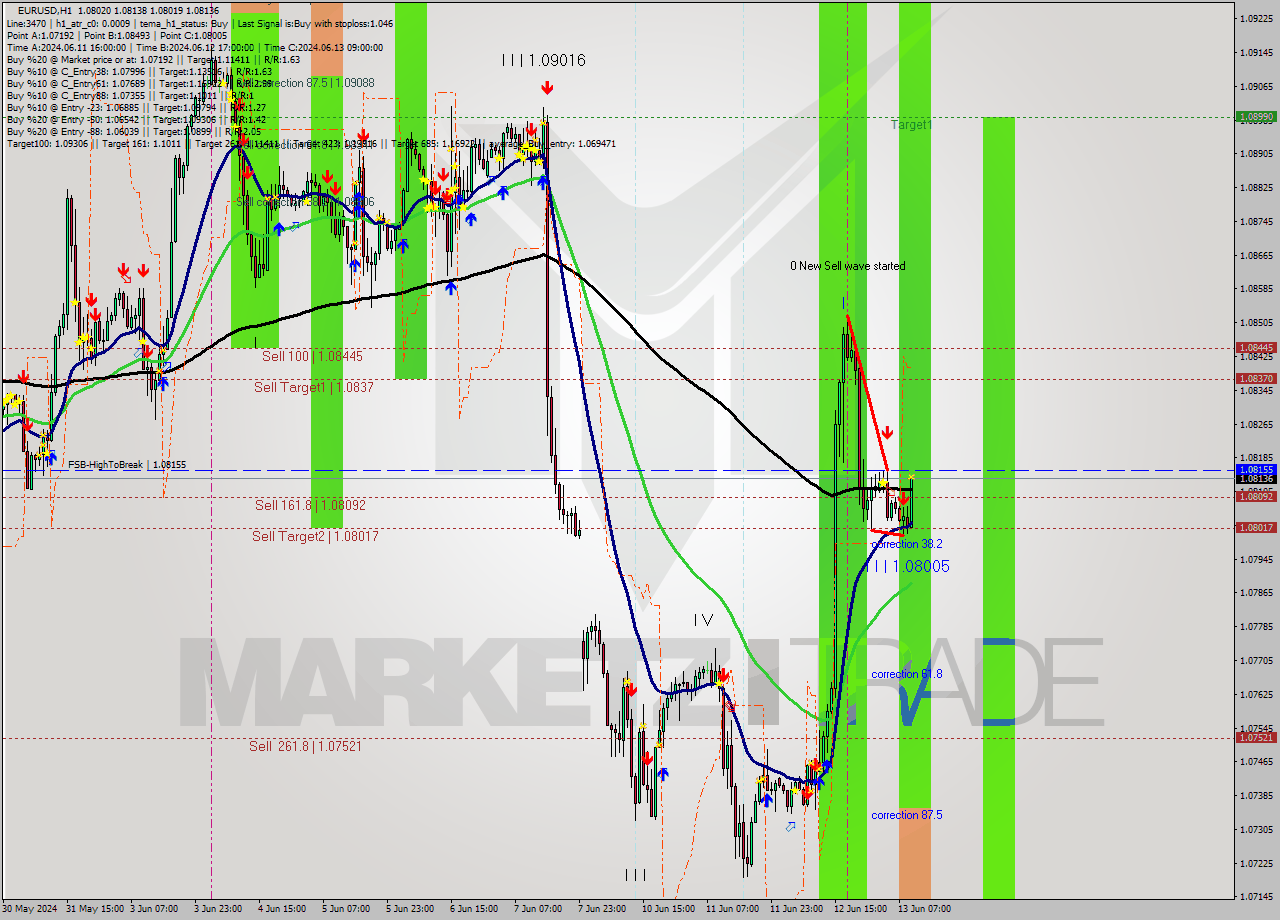Viewport: 1280px width, 920px height.
Task: Click the 'correction 38.2' label
Action: pos(906,544)
